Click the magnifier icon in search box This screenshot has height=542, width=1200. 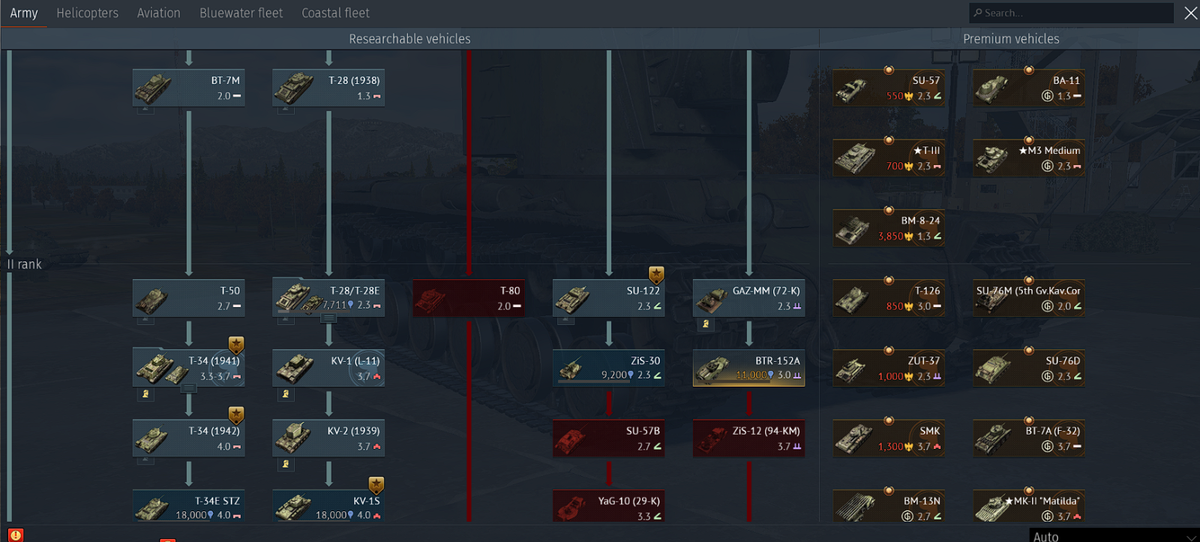point(977,13)
